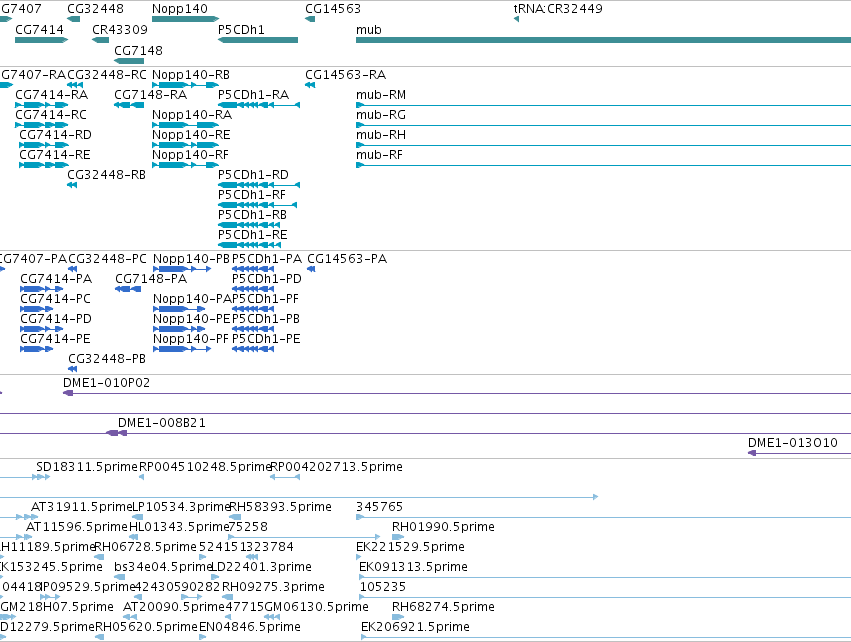
Task: Select transcript CG7148-RA
Action: click(x=129, y=105)
